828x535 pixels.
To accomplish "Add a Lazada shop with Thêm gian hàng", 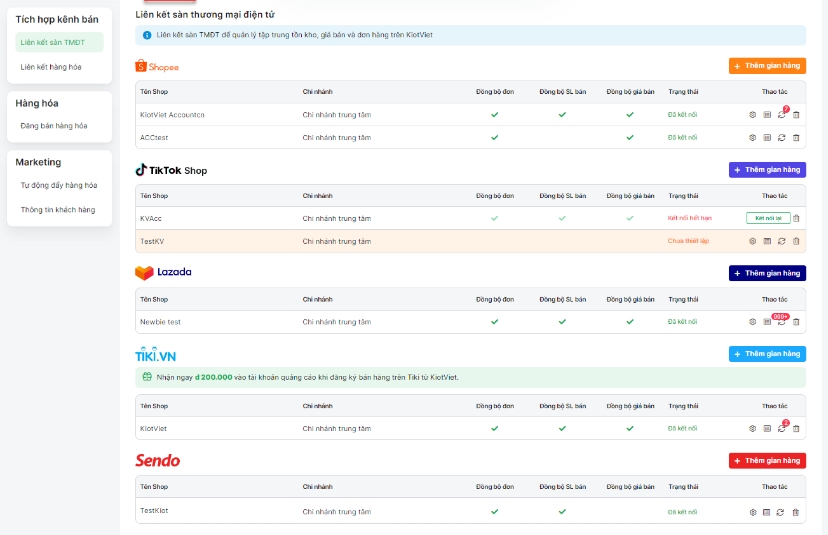I will pos(767,273).
